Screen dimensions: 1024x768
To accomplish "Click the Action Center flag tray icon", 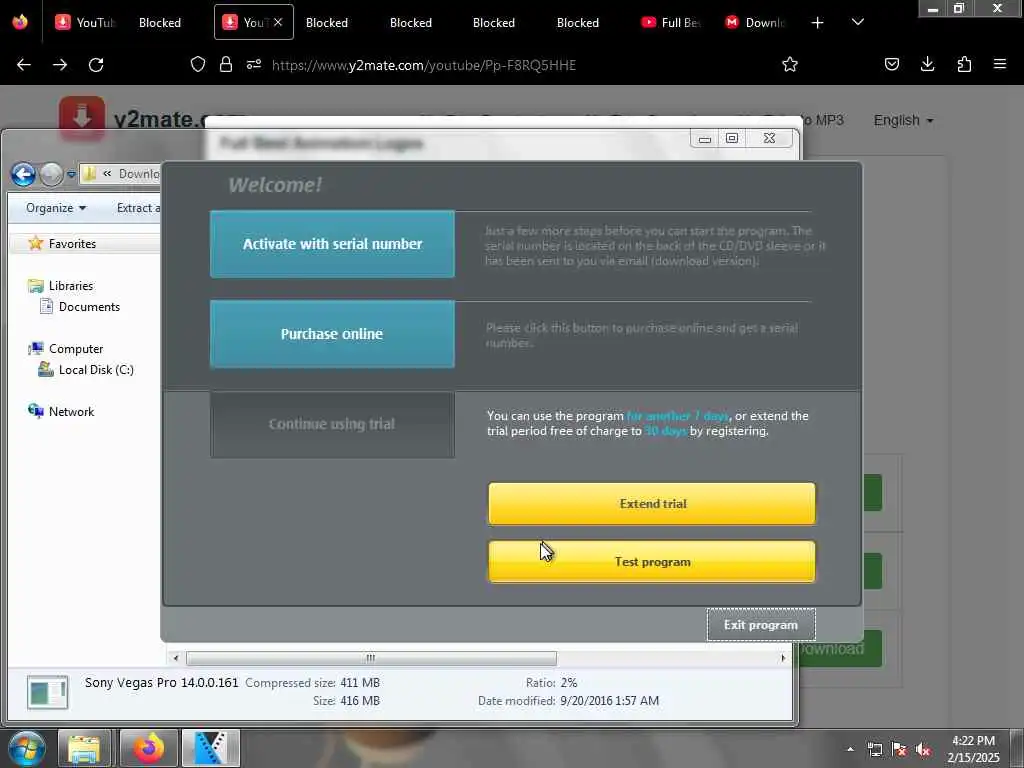I will point(899,750).
